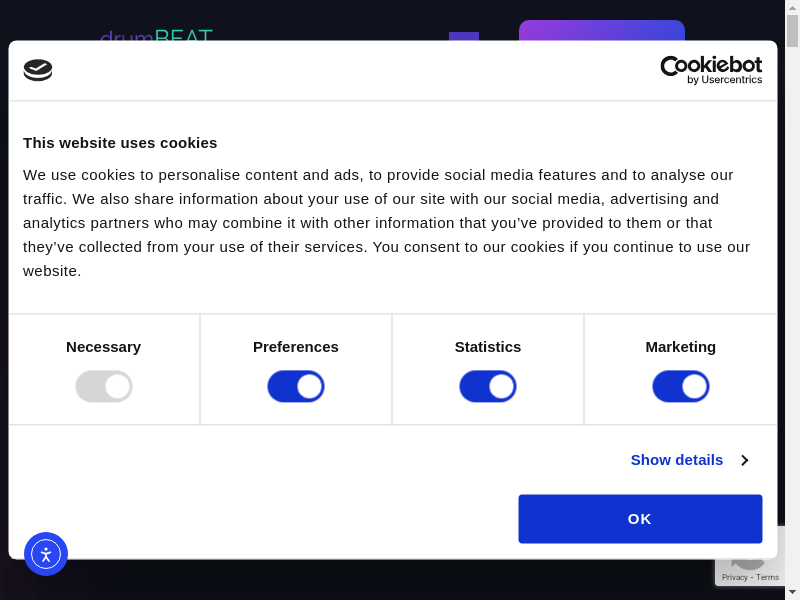Image resolution: width=800 pixels, height=600 pixels.
Task: Click the page vertical scrollbar thumb
Action: (x=792, y=31)
